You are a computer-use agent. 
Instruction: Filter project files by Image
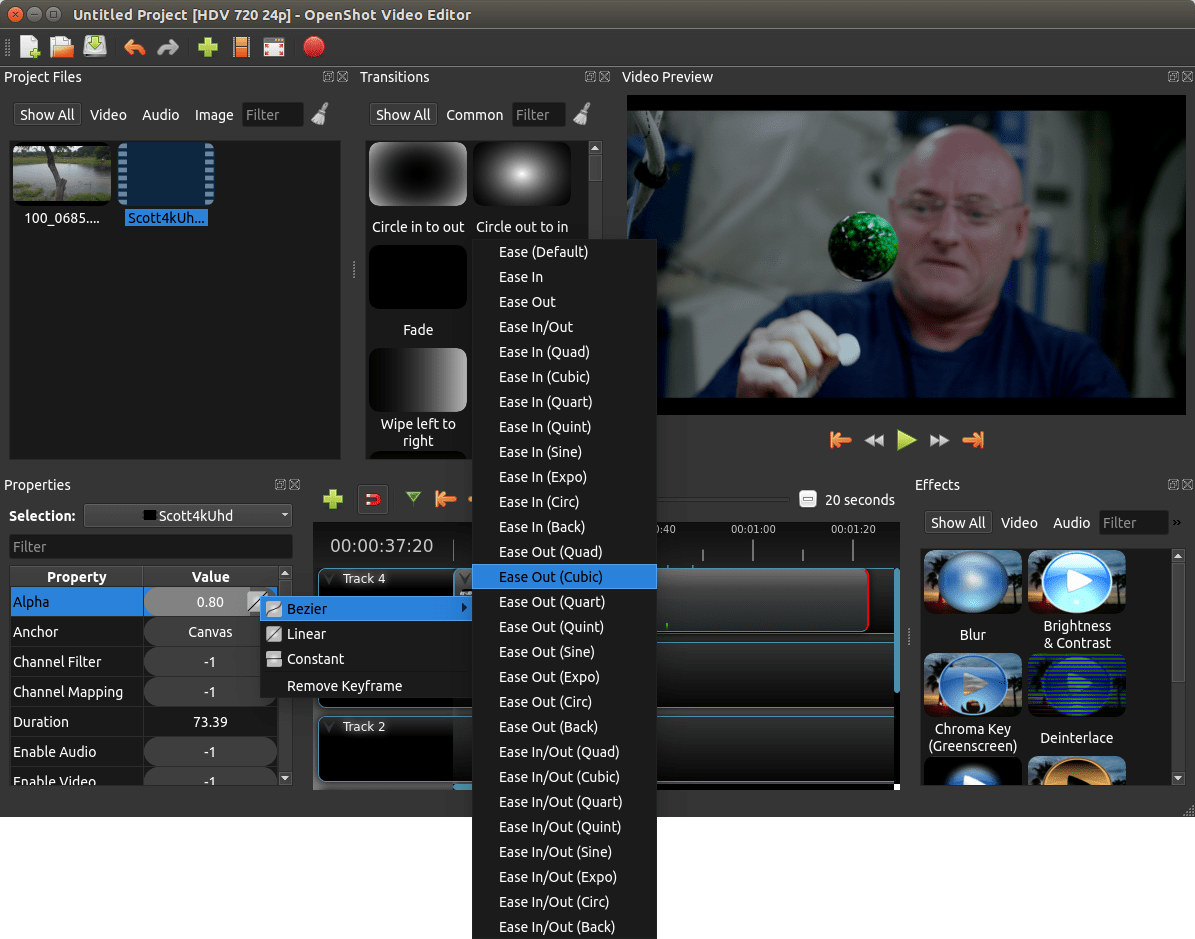[x=213, y=115]
